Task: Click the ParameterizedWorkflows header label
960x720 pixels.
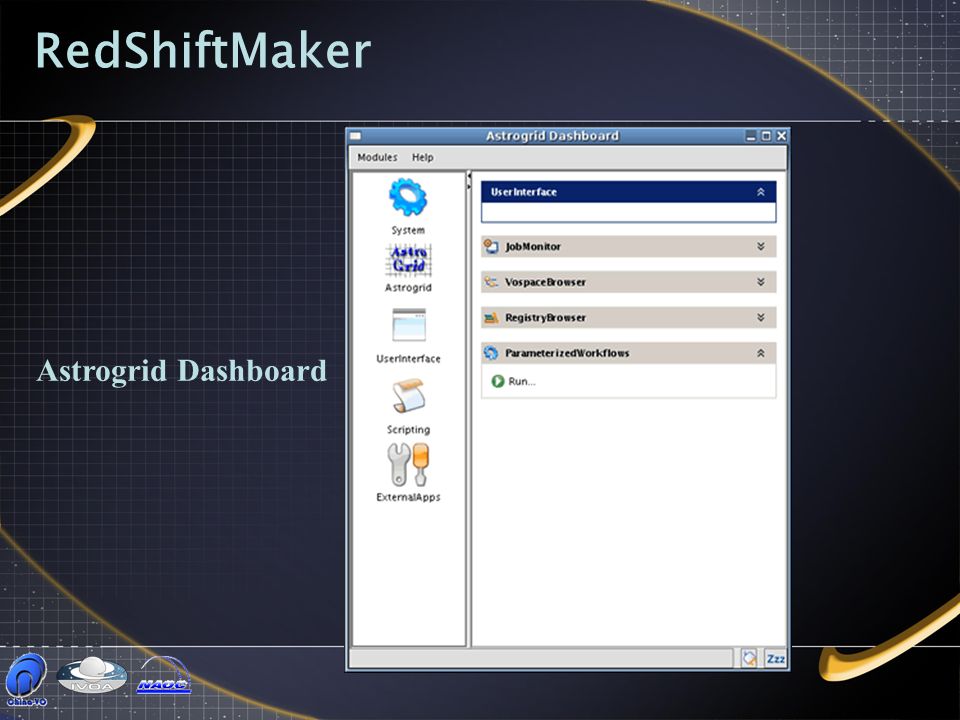Action: 567,353
